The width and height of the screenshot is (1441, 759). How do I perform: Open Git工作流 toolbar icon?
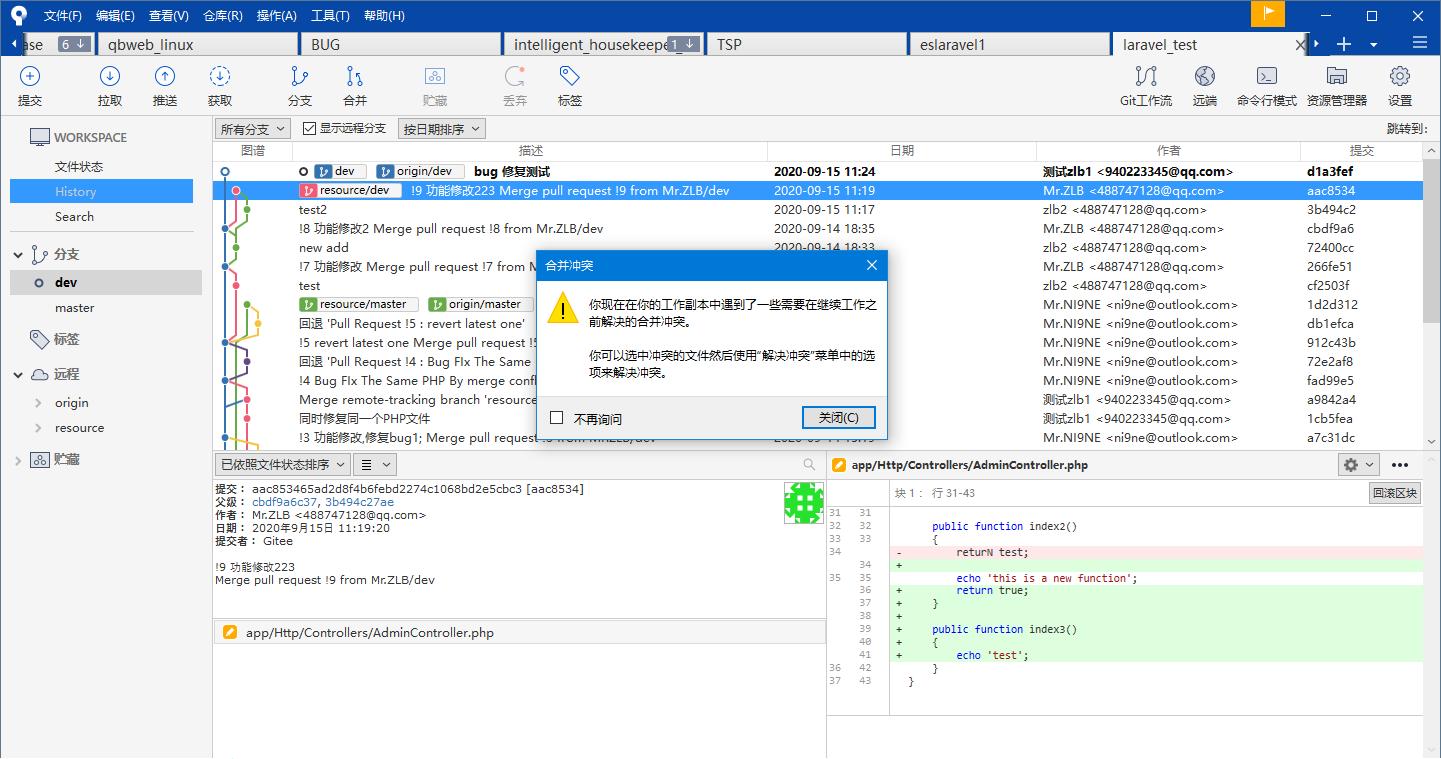coord(1146,77)
